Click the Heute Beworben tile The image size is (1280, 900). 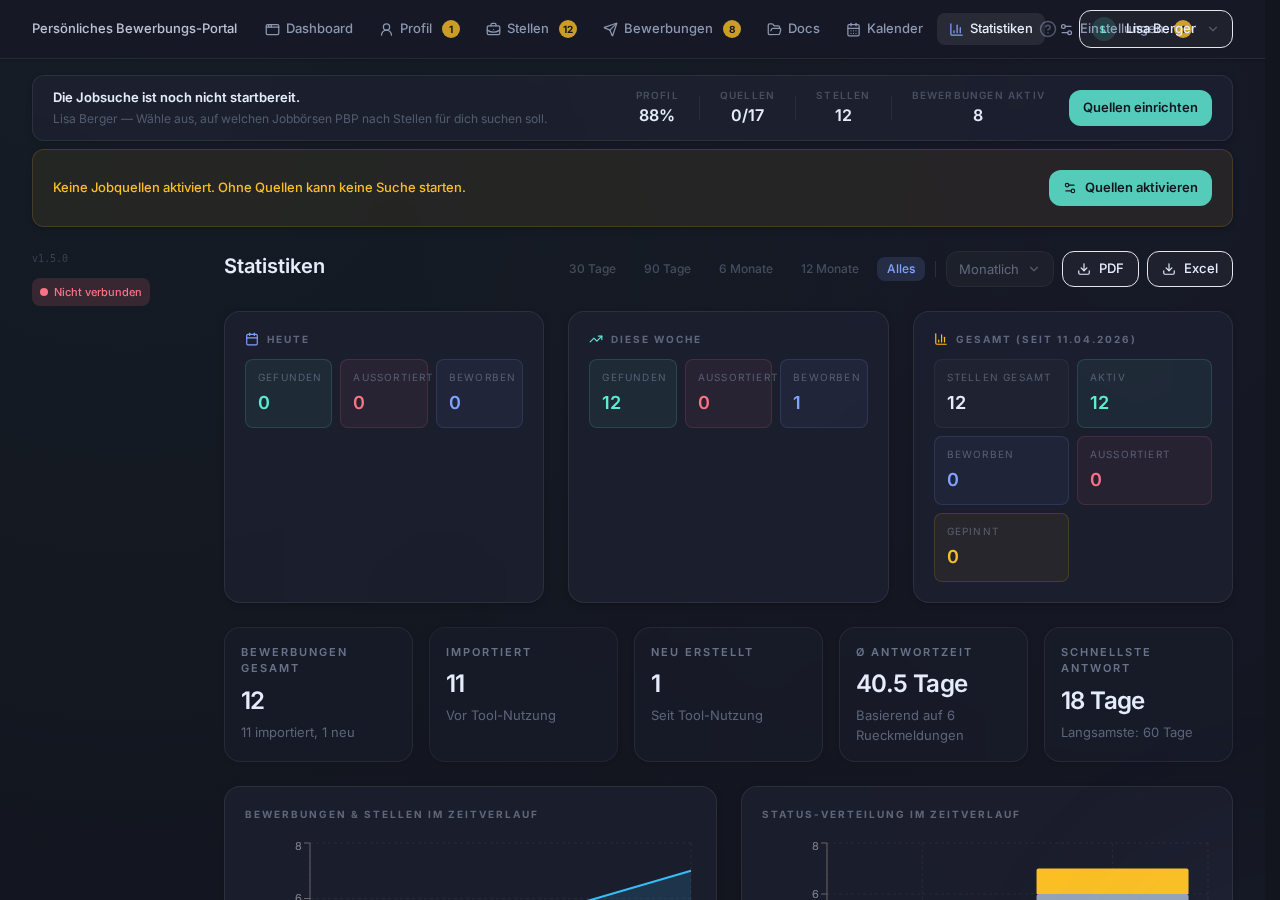tap(479, 393)
